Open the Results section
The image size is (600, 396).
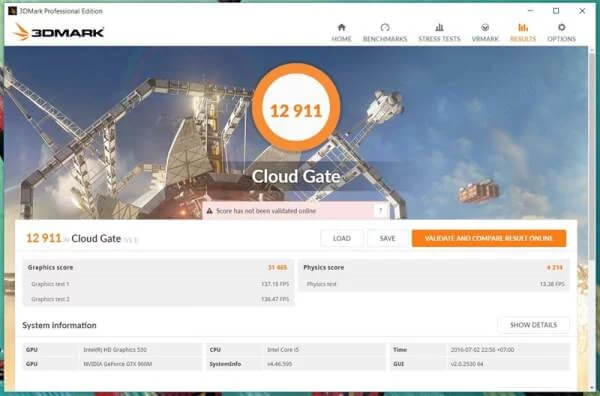[x=523, y=33]
